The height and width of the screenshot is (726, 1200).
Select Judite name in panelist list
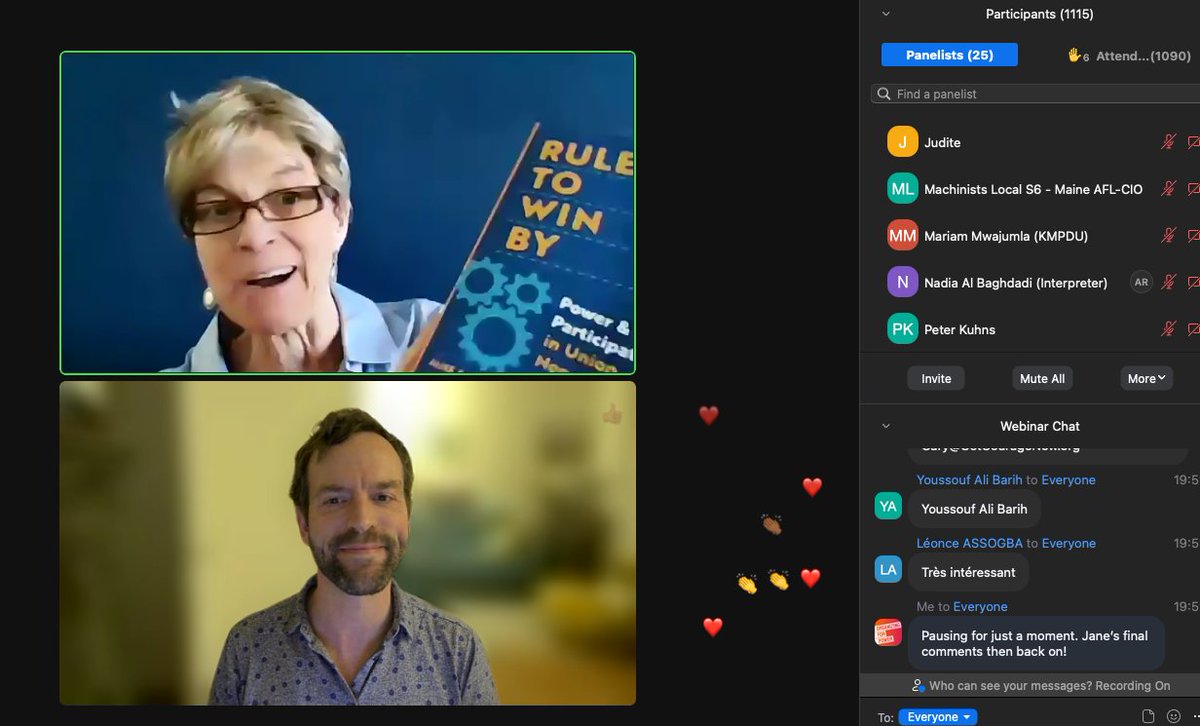tap(942, 143)
